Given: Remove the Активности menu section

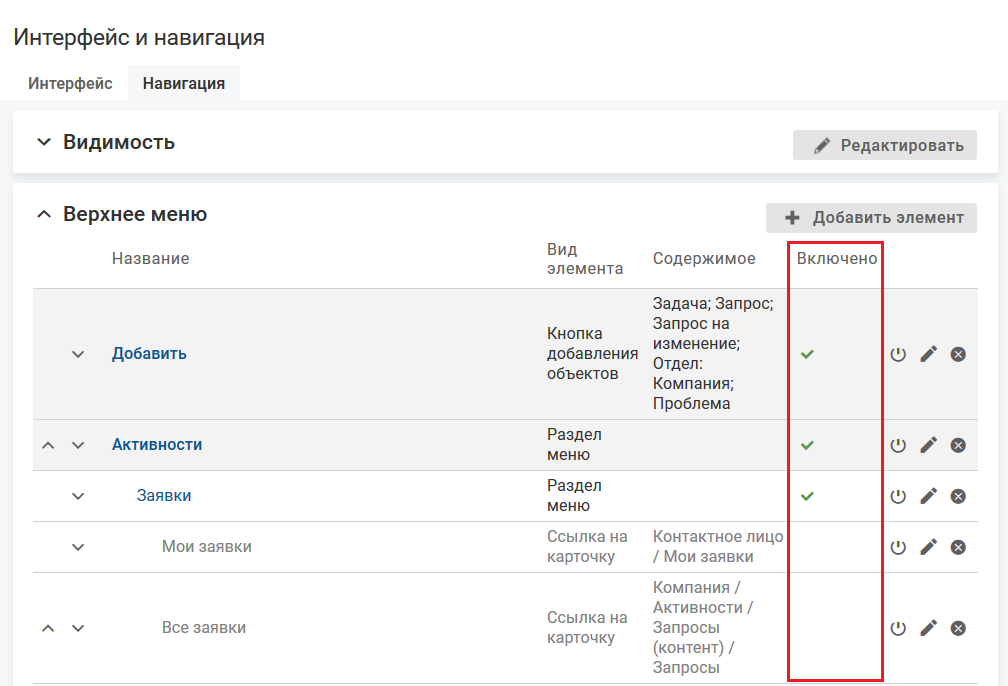Looking at the screenshot, I should 958,445.
